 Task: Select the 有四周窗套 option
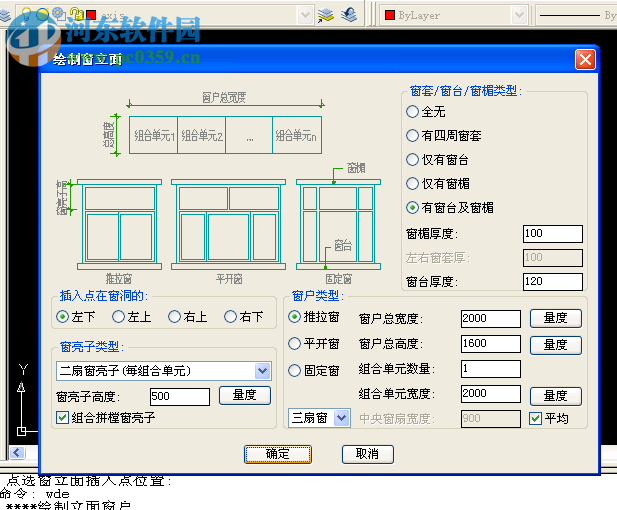click(412, 136)
